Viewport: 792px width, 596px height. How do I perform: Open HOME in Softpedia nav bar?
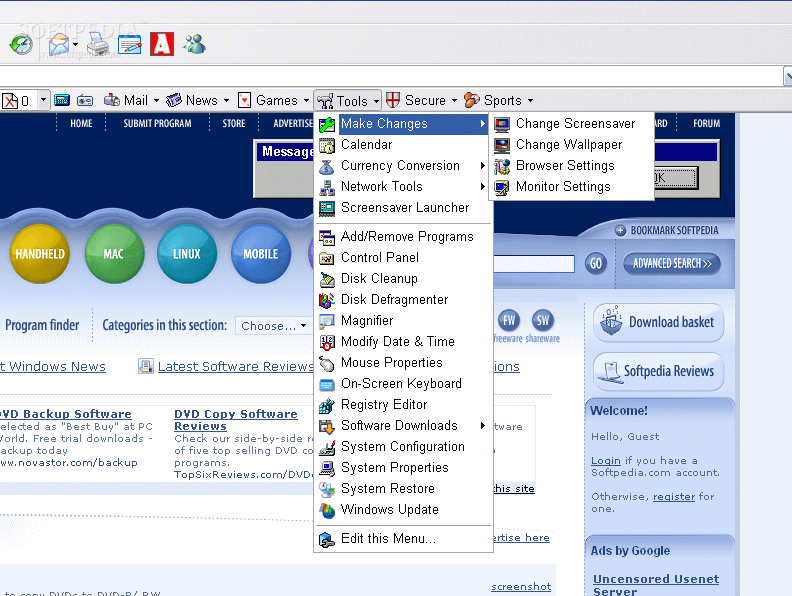81,123
